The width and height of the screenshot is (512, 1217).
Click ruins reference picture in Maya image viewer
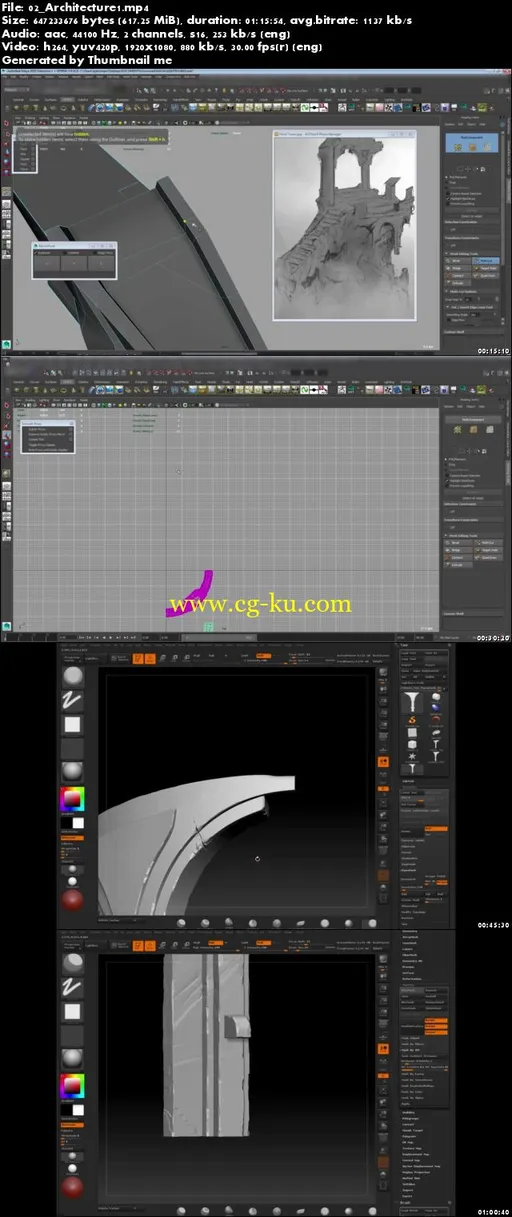point(343,229)
